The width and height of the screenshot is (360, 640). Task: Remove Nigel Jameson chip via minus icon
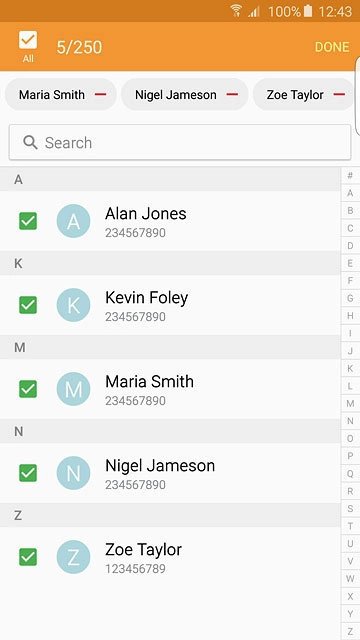coord(232,95)
